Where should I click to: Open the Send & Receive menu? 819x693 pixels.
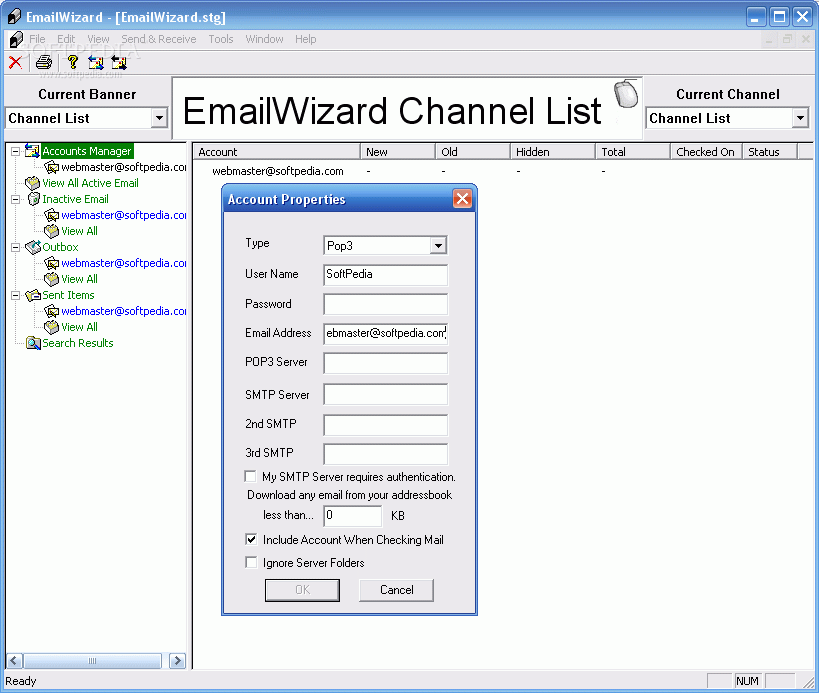point(159,39)
